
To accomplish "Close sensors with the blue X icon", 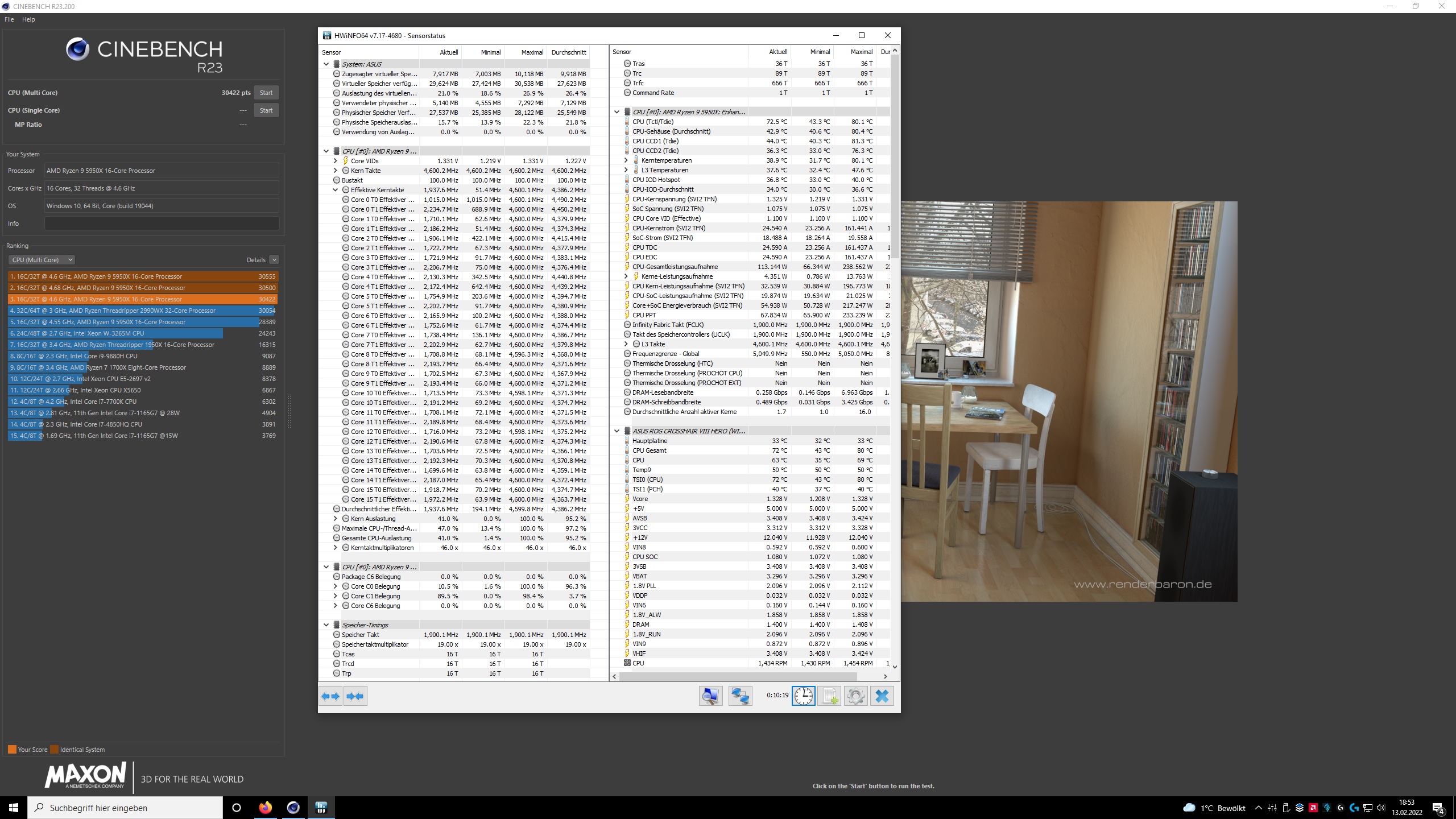I will pyautogui.click(x=882, y=696).
